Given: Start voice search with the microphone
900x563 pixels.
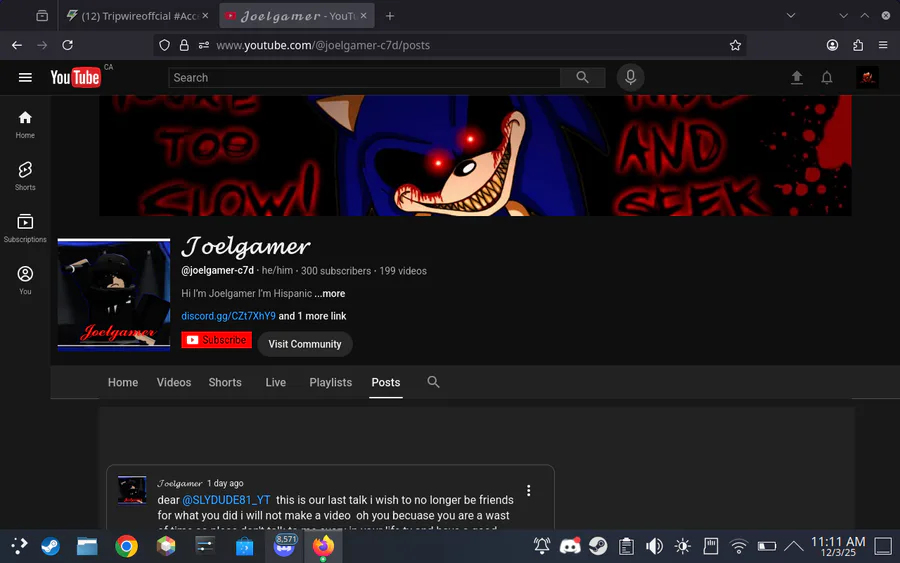Looking at the screenshot, I should (x=630, y=77).
